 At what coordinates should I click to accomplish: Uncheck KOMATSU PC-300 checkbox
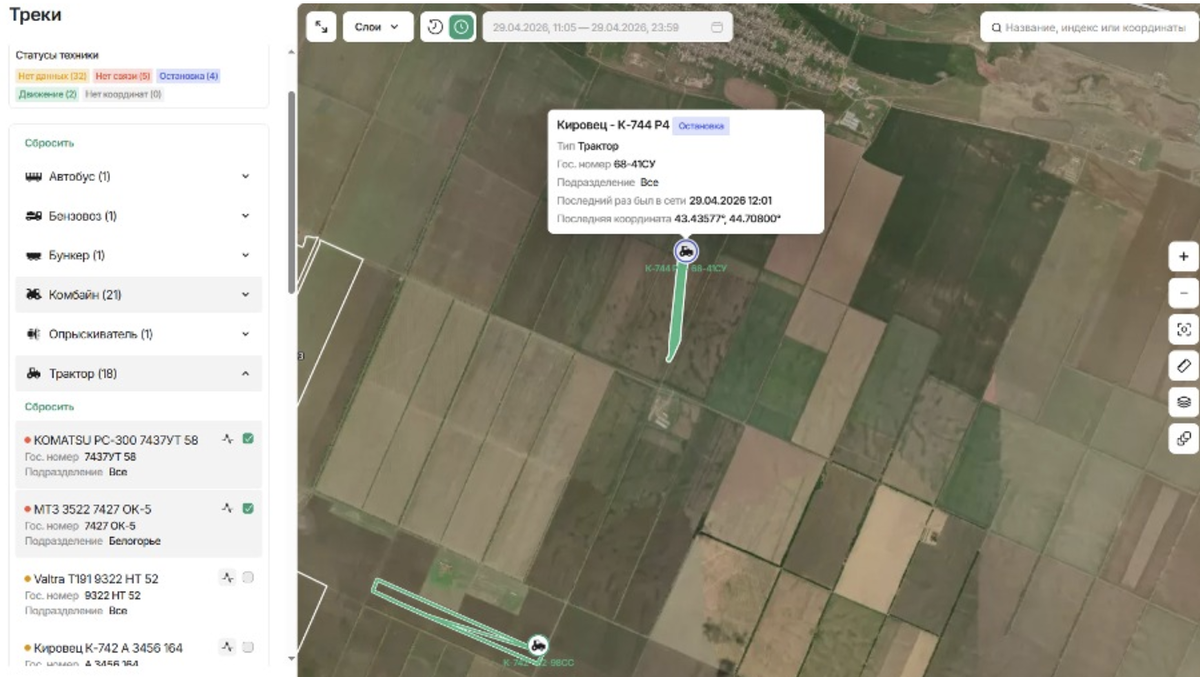[248, 438]
